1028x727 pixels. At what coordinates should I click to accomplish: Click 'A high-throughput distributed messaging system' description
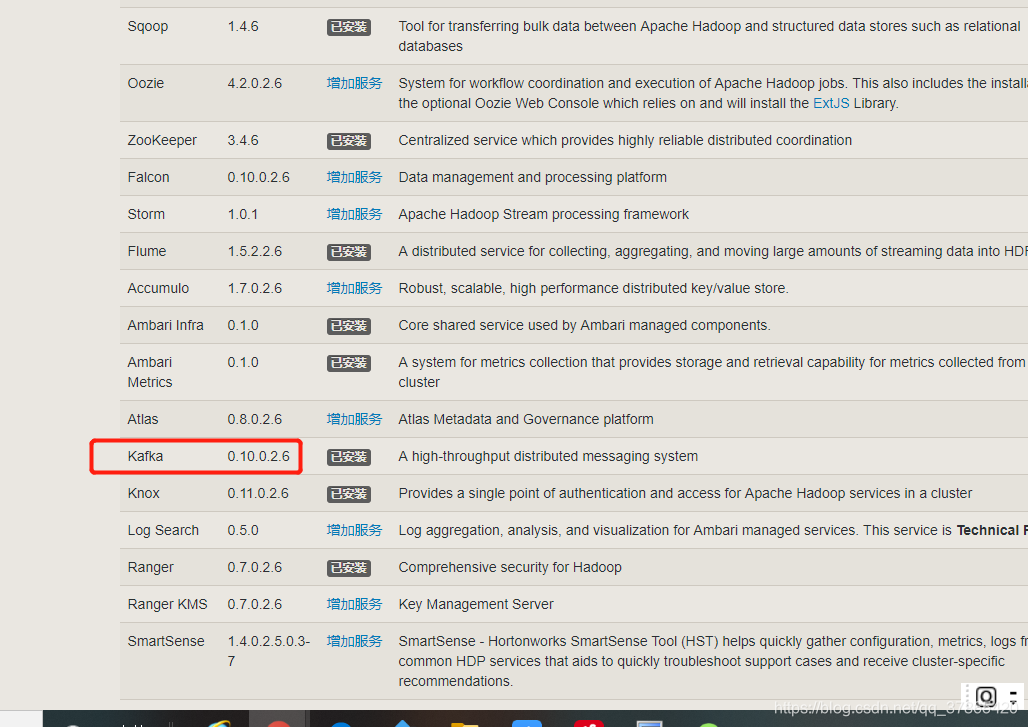pos(548,456)
